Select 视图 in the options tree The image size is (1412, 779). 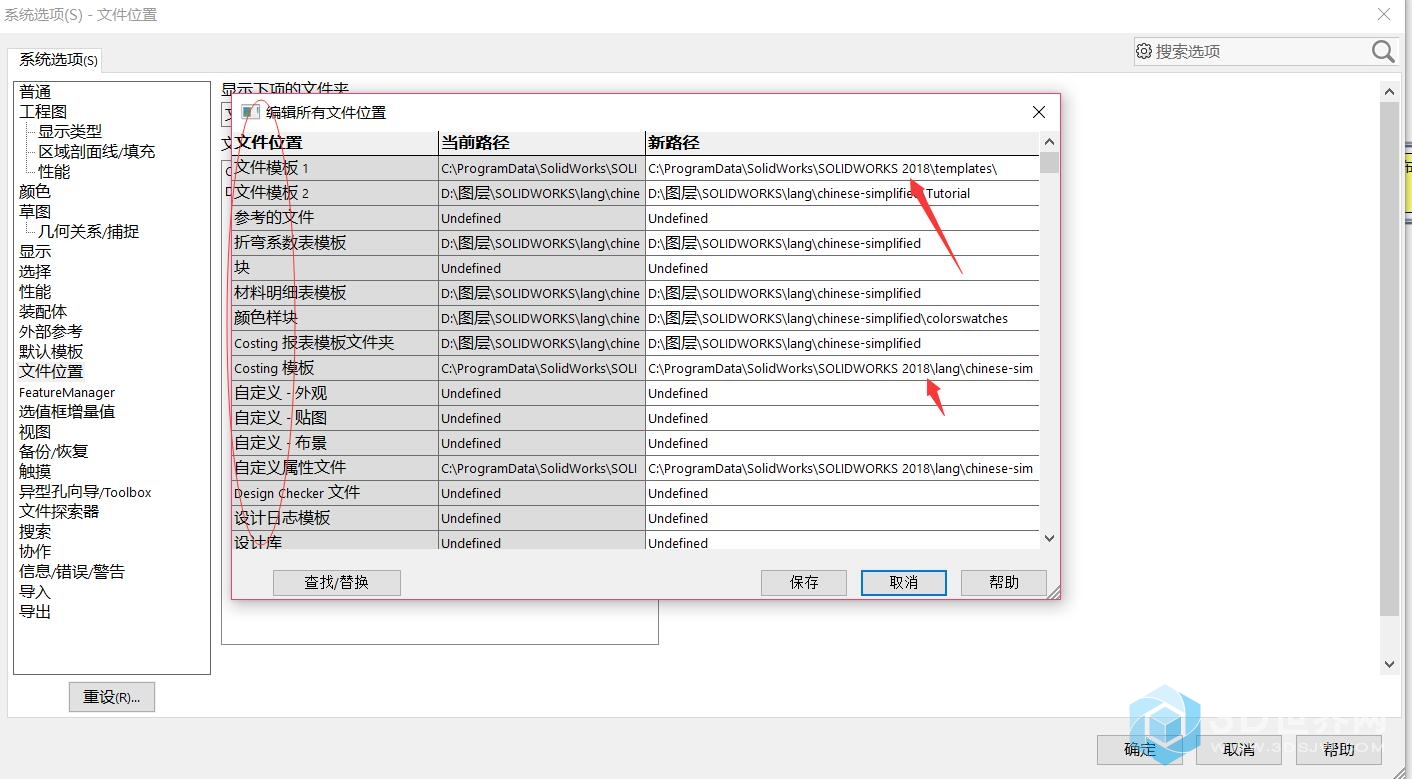coord(35,432)
